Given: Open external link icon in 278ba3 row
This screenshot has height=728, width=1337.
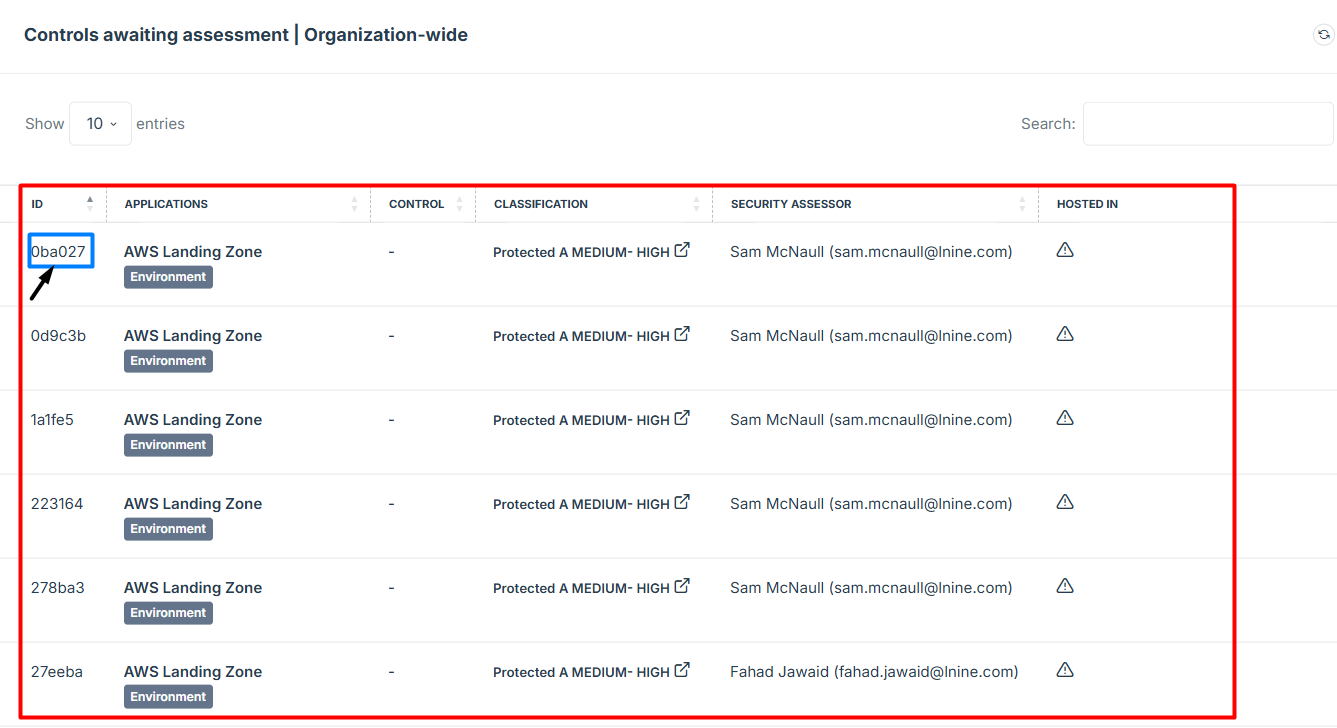Looking at the screenshot, I should coord(682,586).
